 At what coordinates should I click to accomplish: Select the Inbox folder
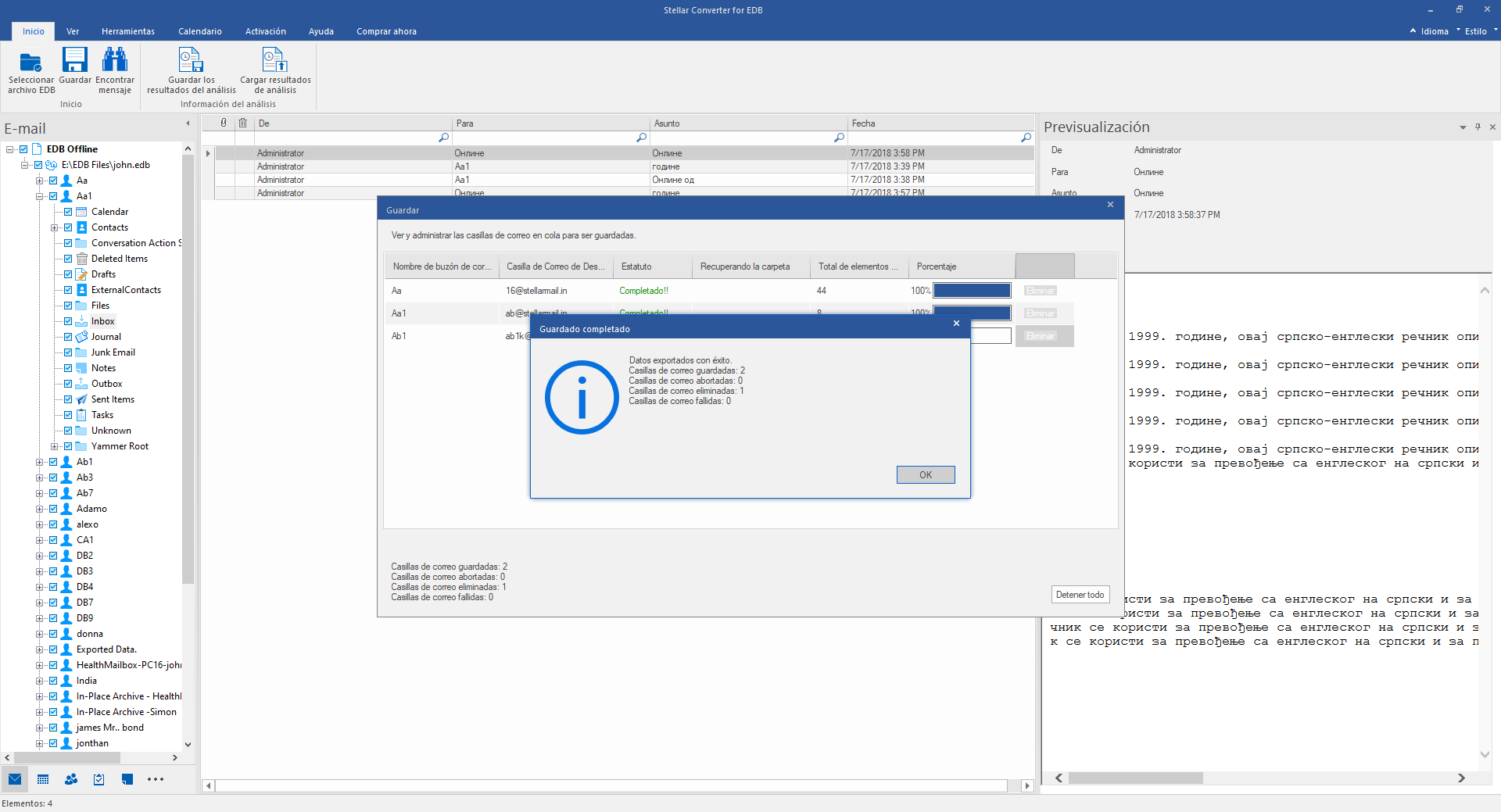pos(103,321)
